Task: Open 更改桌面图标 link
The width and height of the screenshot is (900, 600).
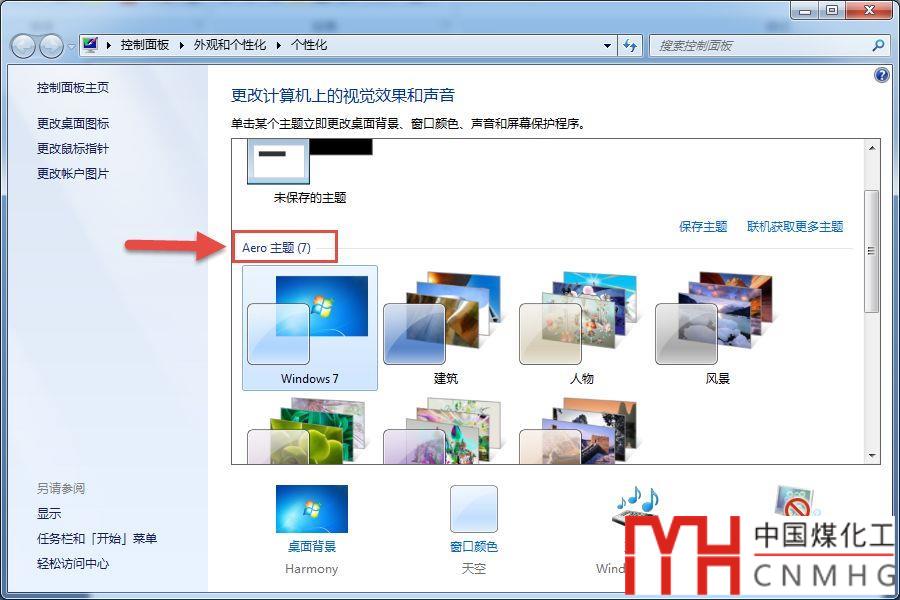Action: click(x=73, y=123)
